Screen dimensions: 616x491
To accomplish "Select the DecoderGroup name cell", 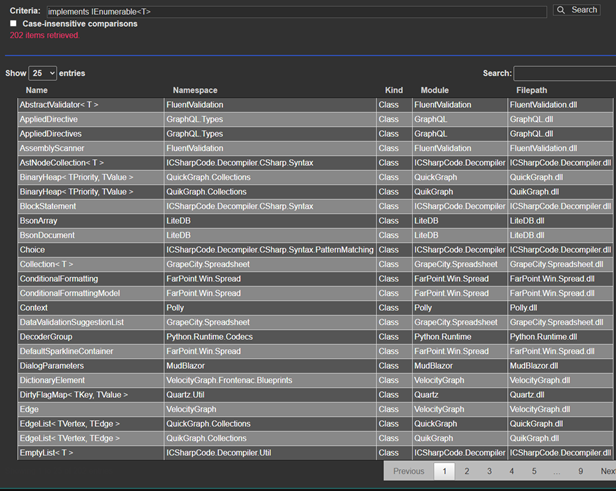I will click(x=90, y=337).
